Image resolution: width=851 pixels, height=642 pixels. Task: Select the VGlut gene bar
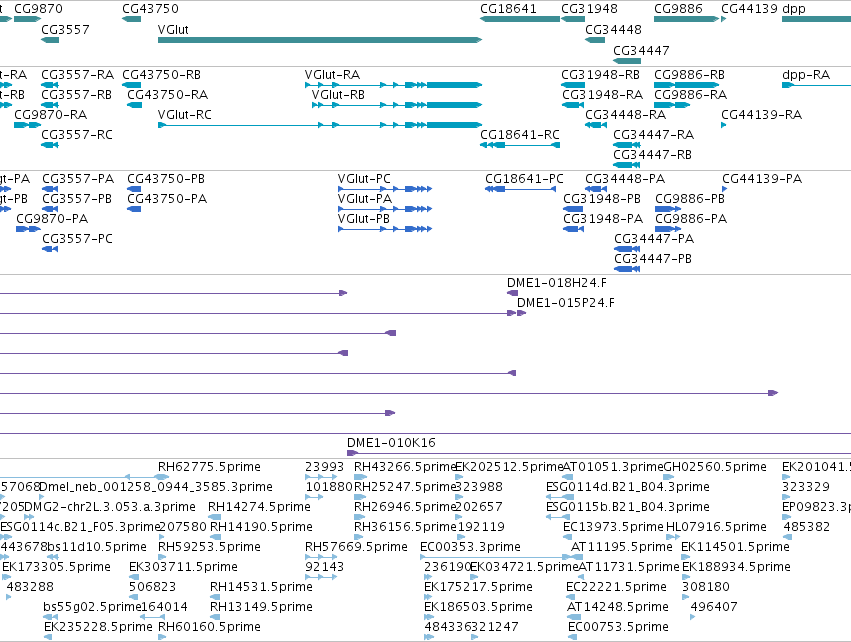pos(320,40)
